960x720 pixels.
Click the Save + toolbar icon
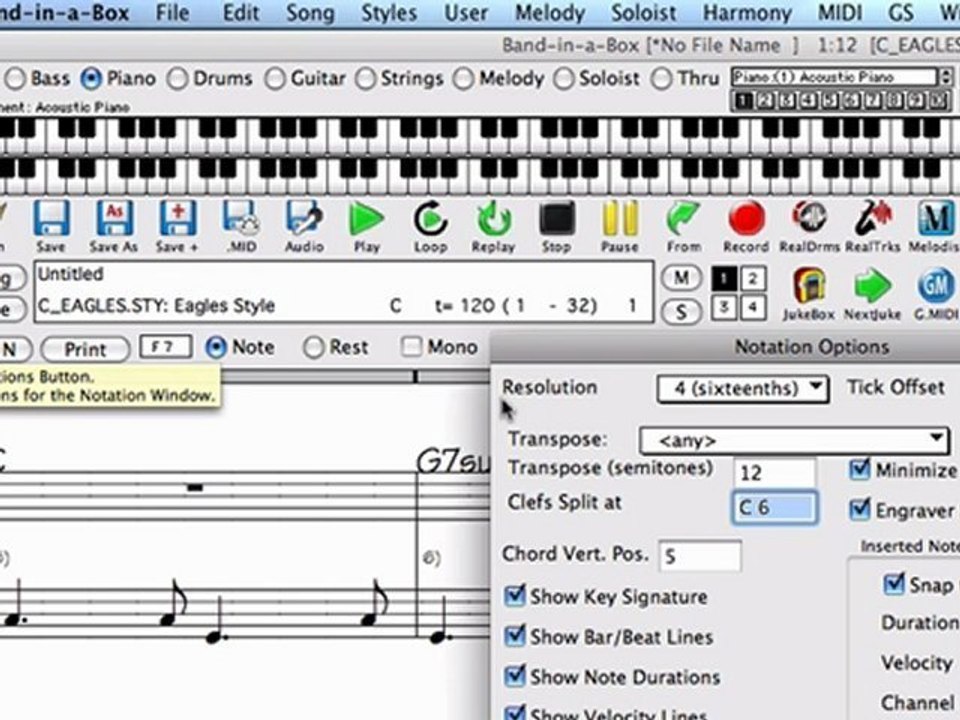(178, 219)
